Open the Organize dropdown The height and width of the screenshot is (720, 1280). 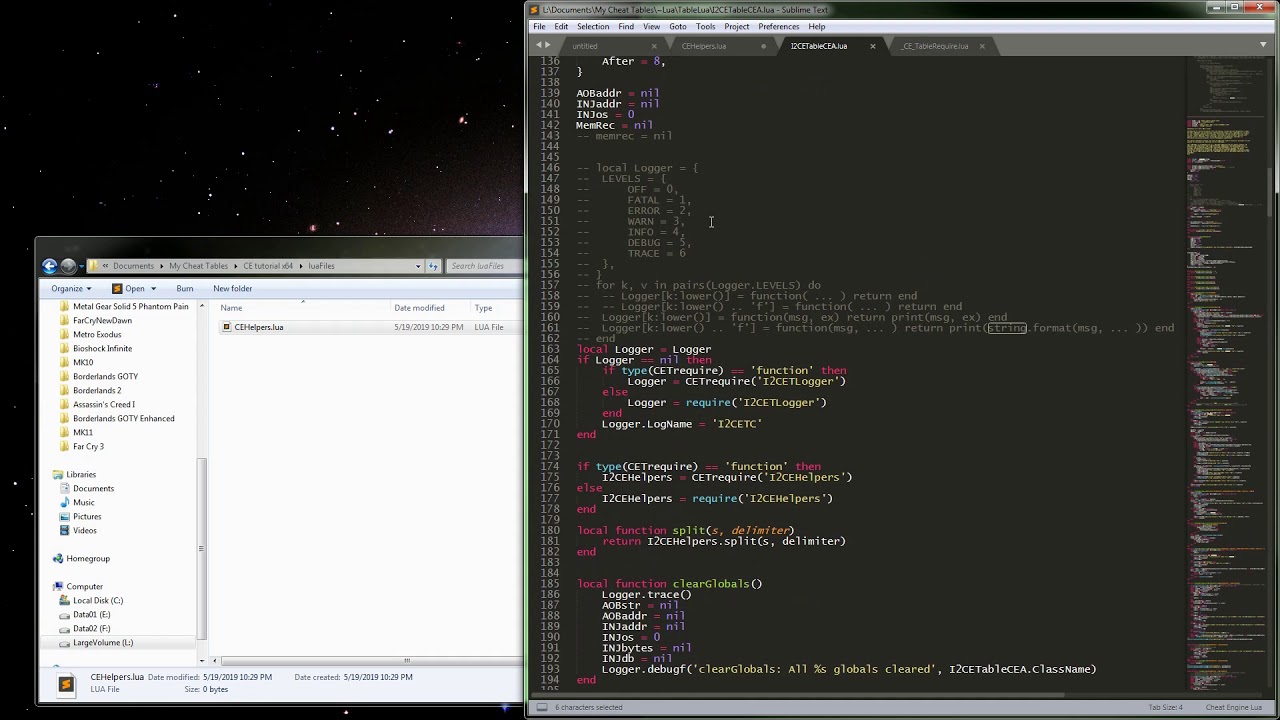pos(71,288)
